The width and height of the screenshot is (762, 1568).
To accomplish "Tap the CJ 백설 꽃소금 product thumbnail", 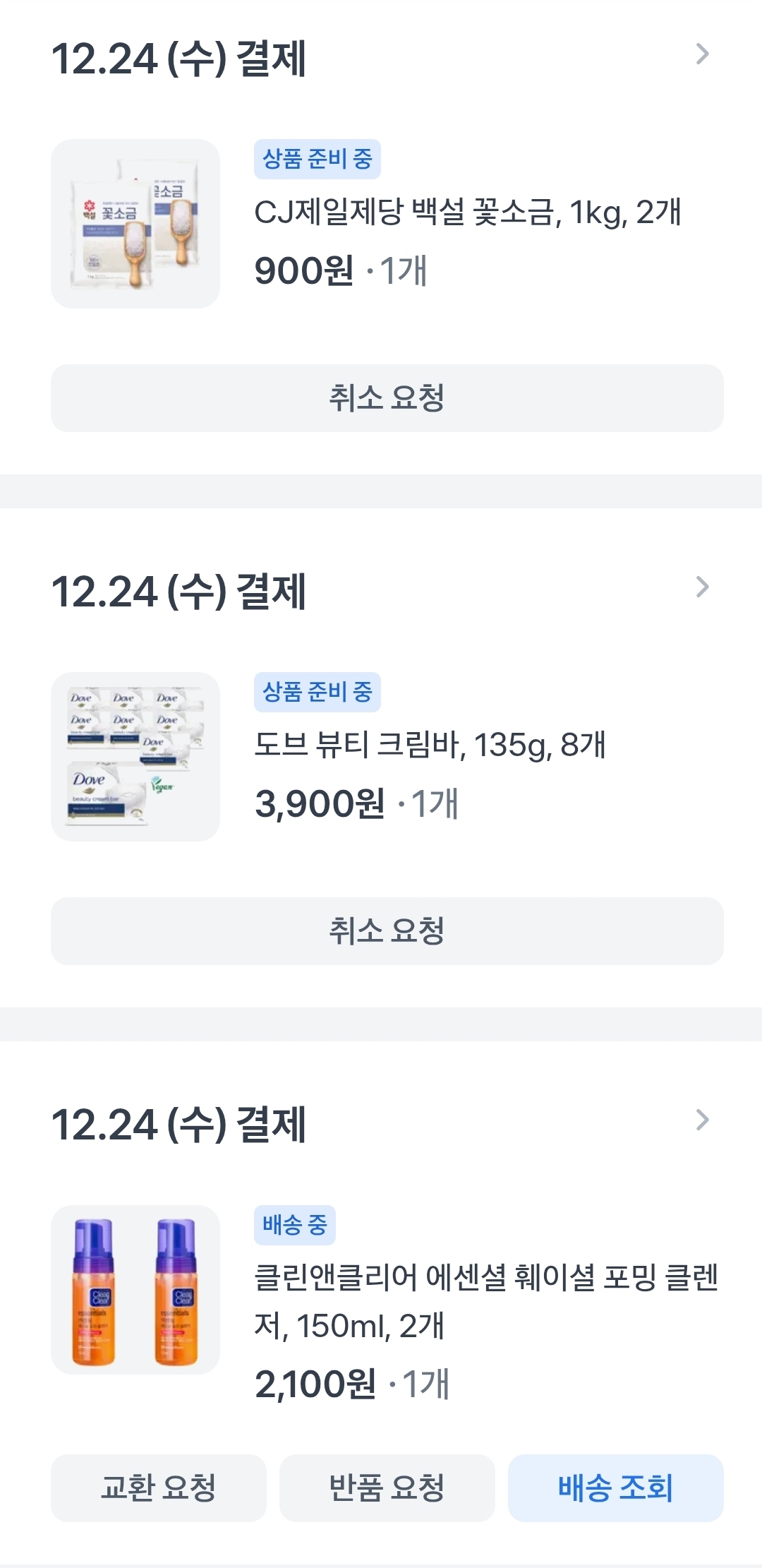I will [135, 224].
